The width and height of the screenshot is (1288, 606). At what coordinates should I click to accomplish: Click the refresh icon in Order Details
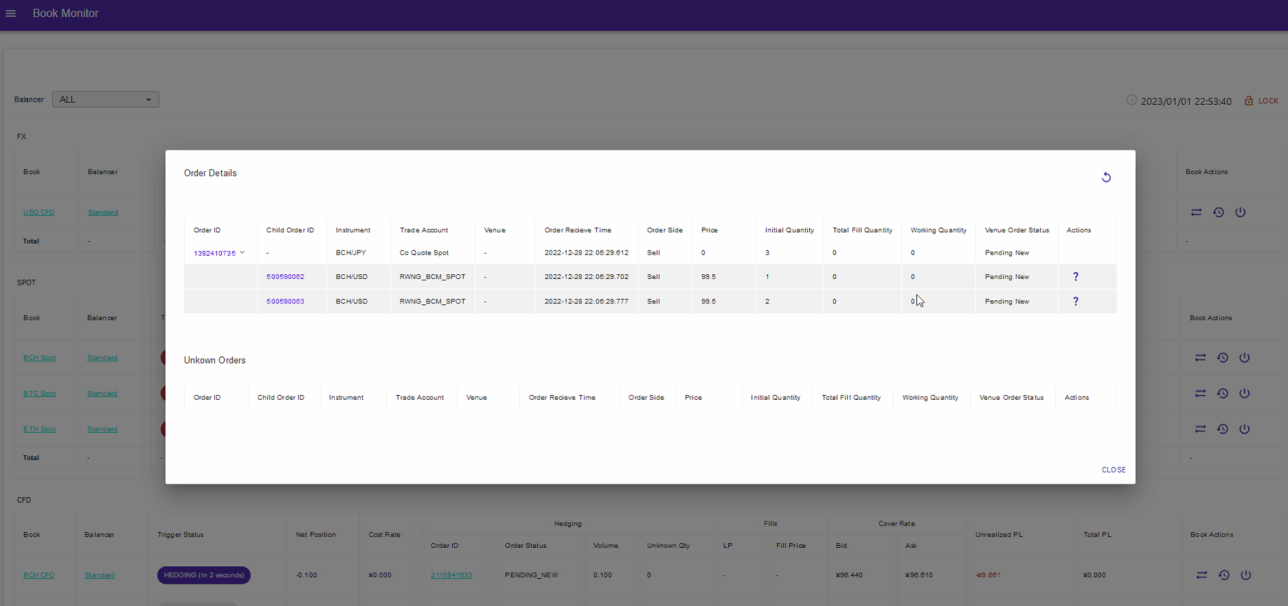tap(1106, 177)
